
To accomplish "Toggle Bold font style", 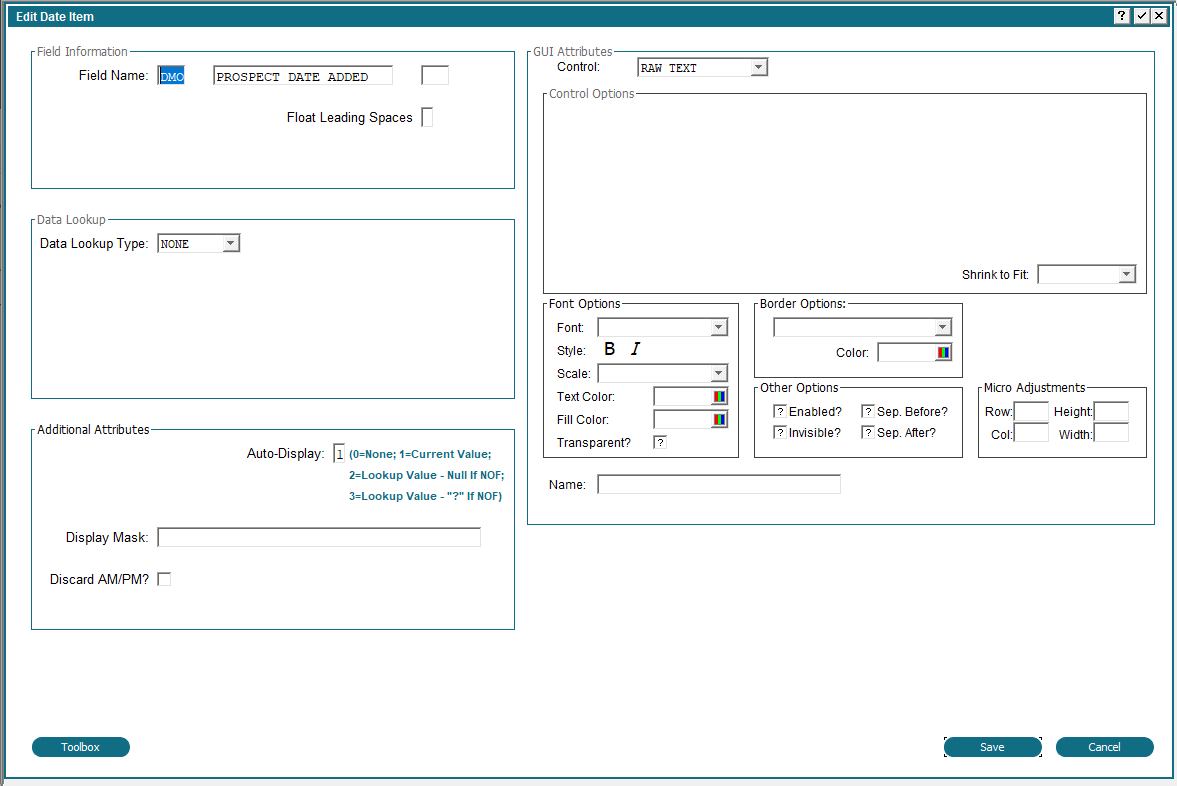I will coord(610,349).
